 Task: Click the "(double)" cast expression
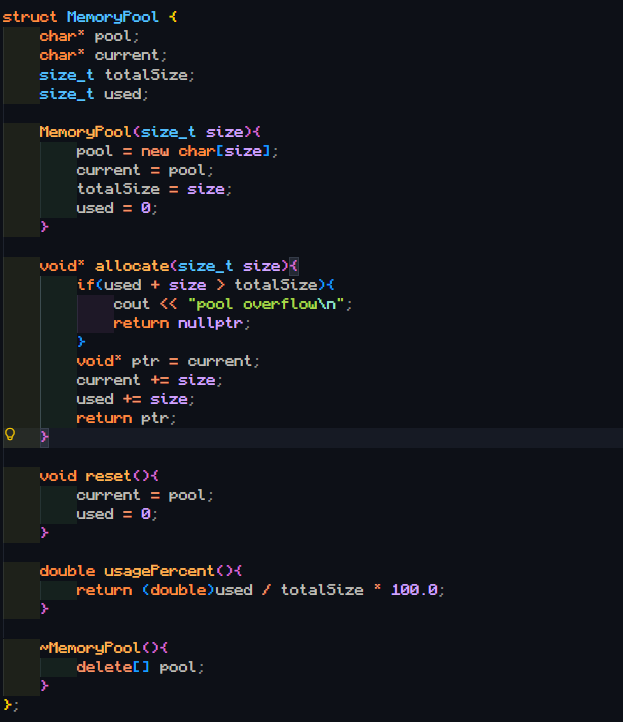point(178,590)
